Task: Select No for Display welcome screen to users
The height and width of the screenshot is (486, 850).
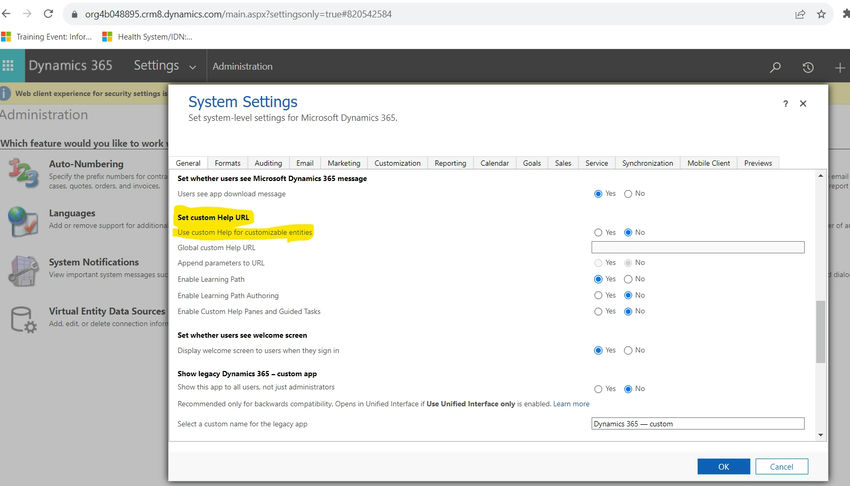Action: [628, 351]
